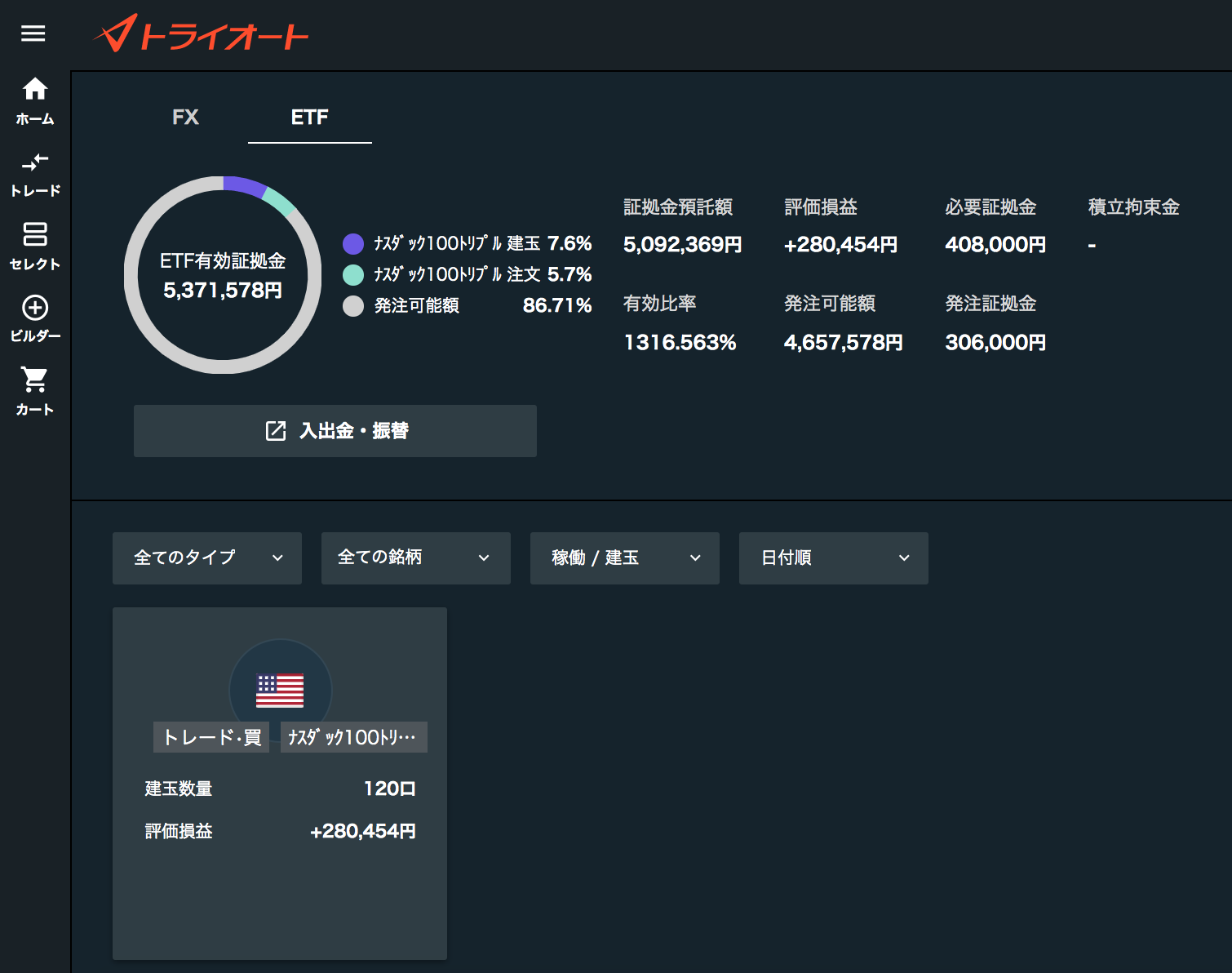Image resolution: width=1232 pixels, height=973 pixels.
Task: Click ETF有効証拠金 5,371,578円 in donut chart
Action: 223,276
